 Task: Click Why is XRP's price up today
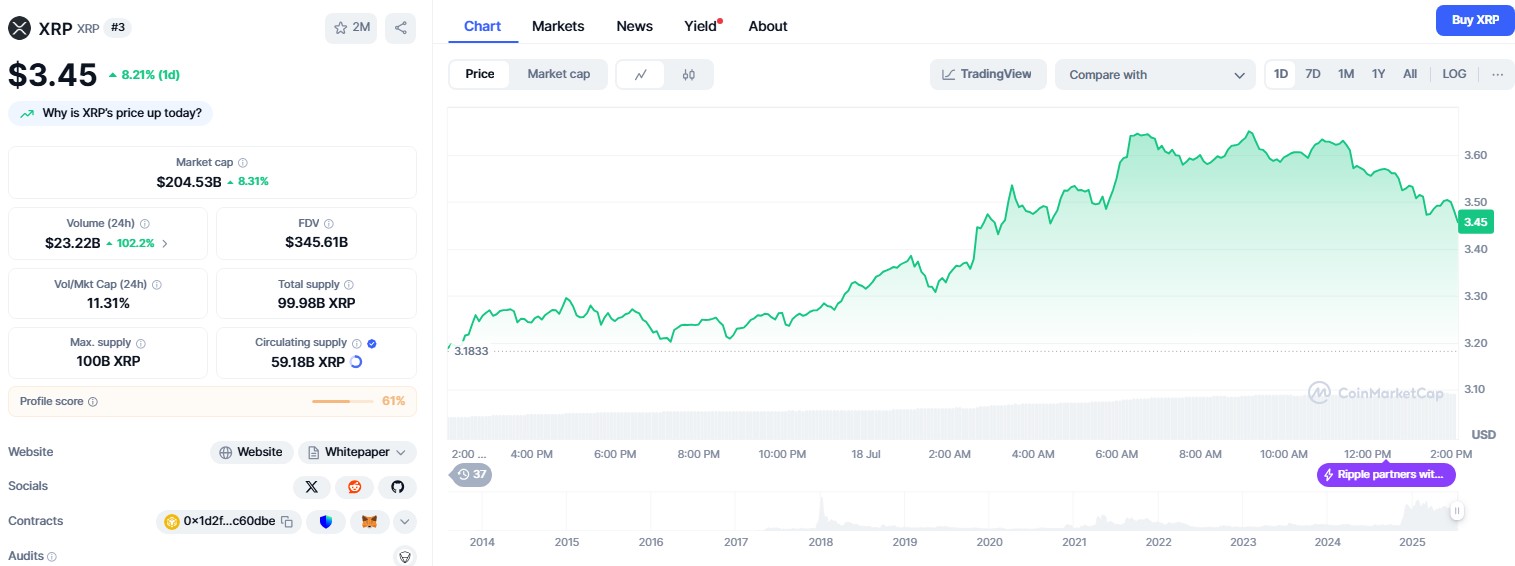coord(111,113)
